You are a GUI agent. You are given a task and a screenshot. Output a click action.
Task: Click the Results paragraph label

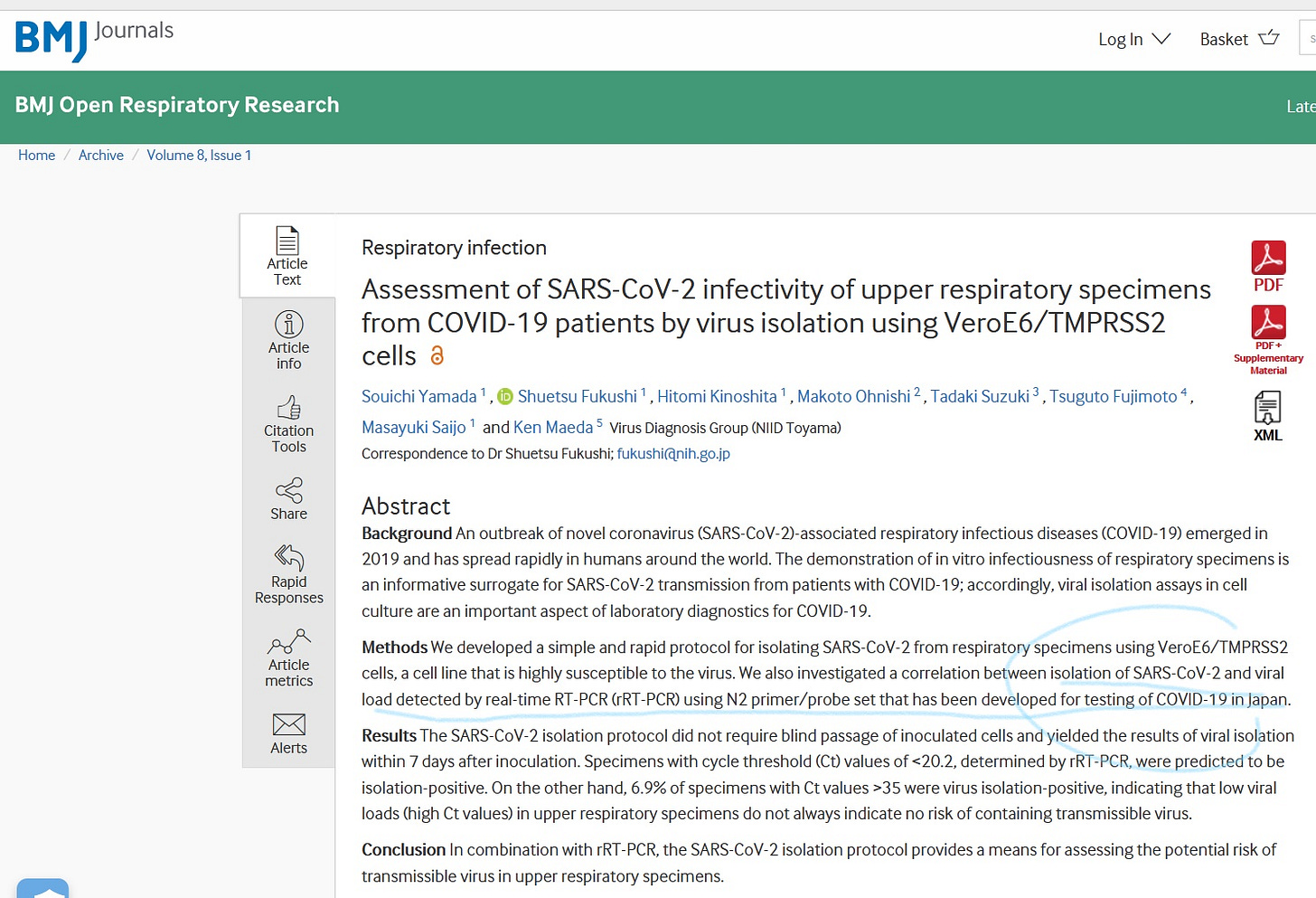point(389,736)
